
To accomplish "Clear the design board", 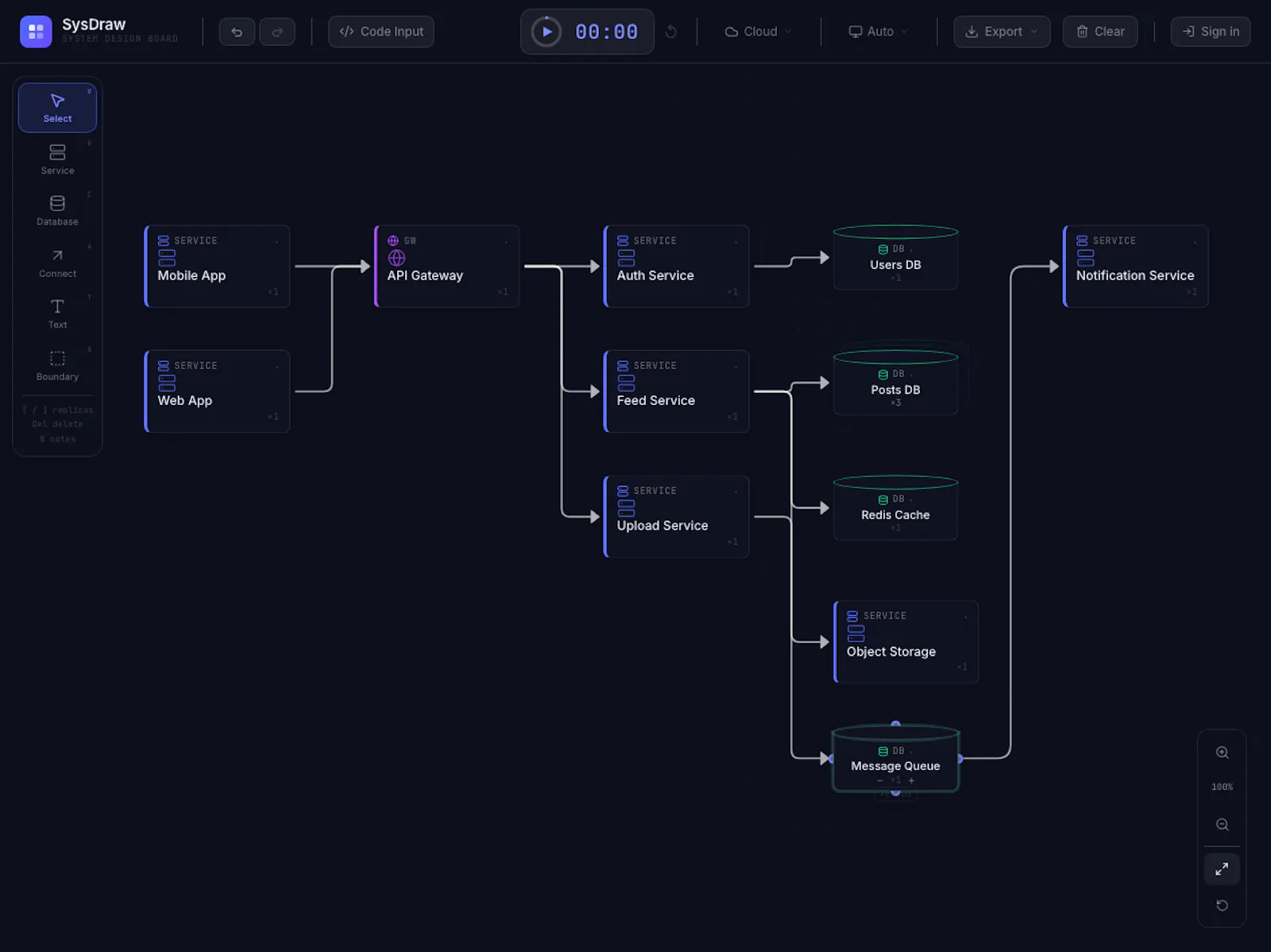I will point(1100,32).
